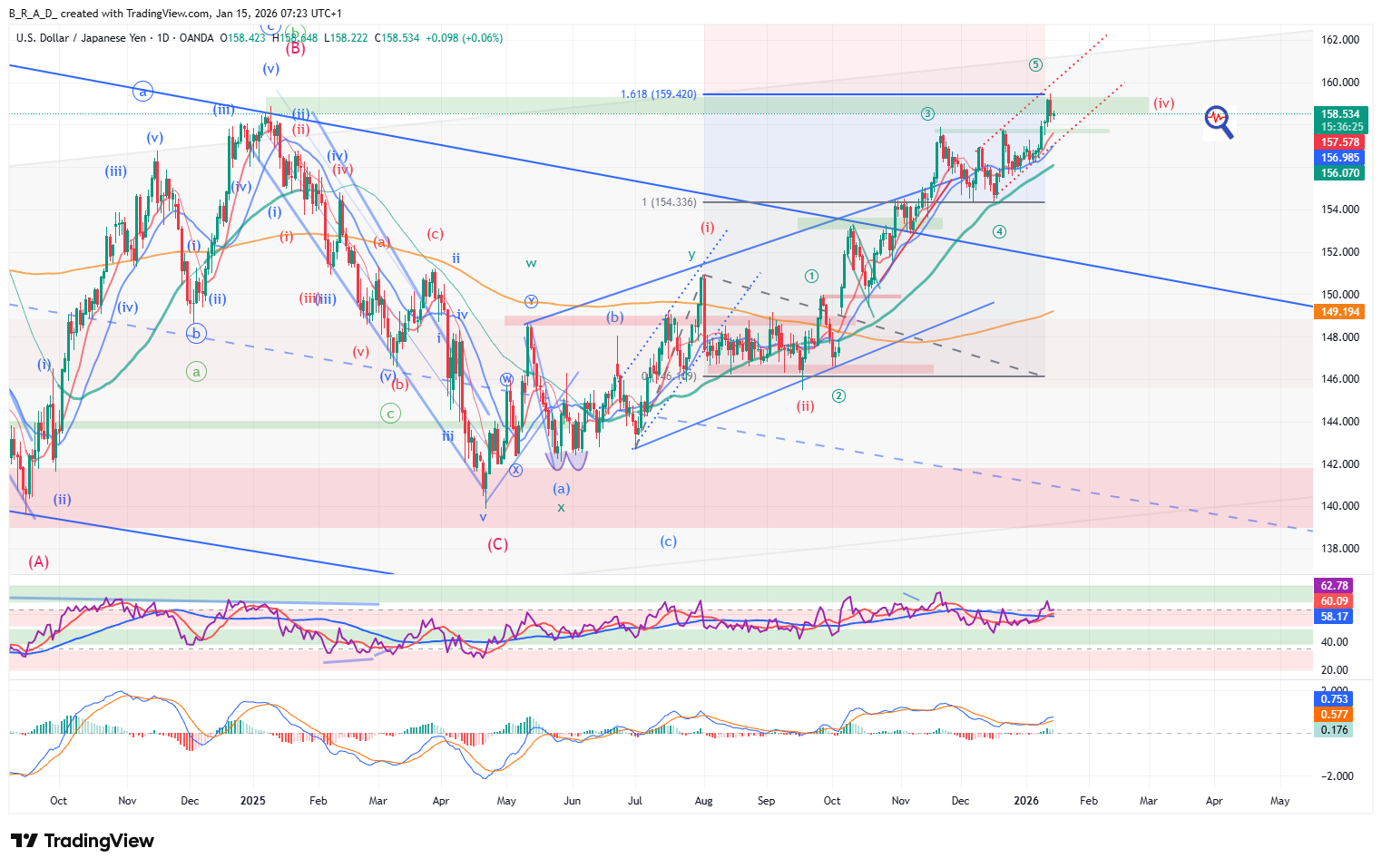Click the red (C) wave label
This screenshot has height=868, width=1382.
click(x=497, y=544)
